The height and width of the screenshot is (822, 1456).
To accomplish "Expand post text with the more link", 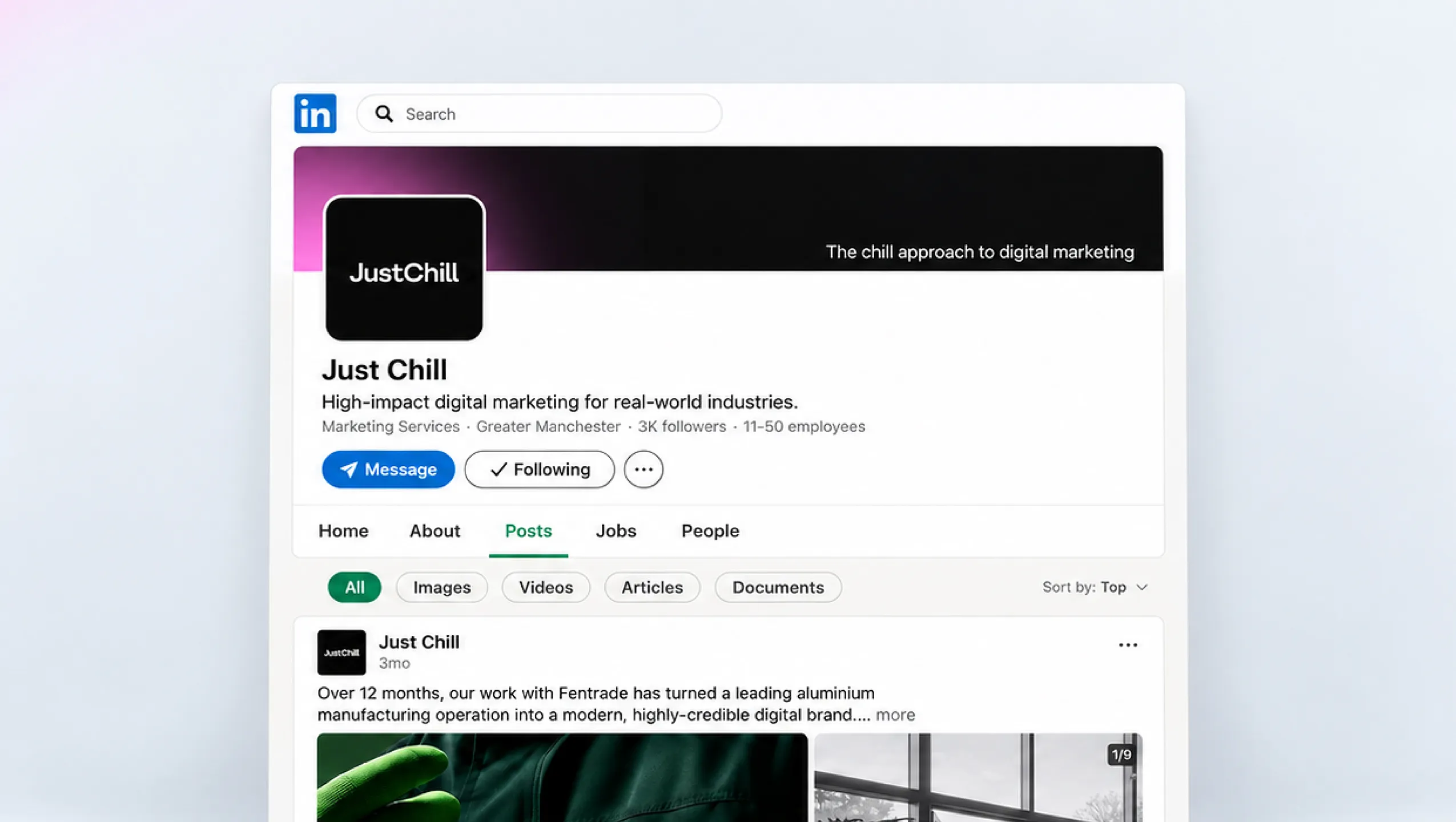I will (x=895, y=715).
